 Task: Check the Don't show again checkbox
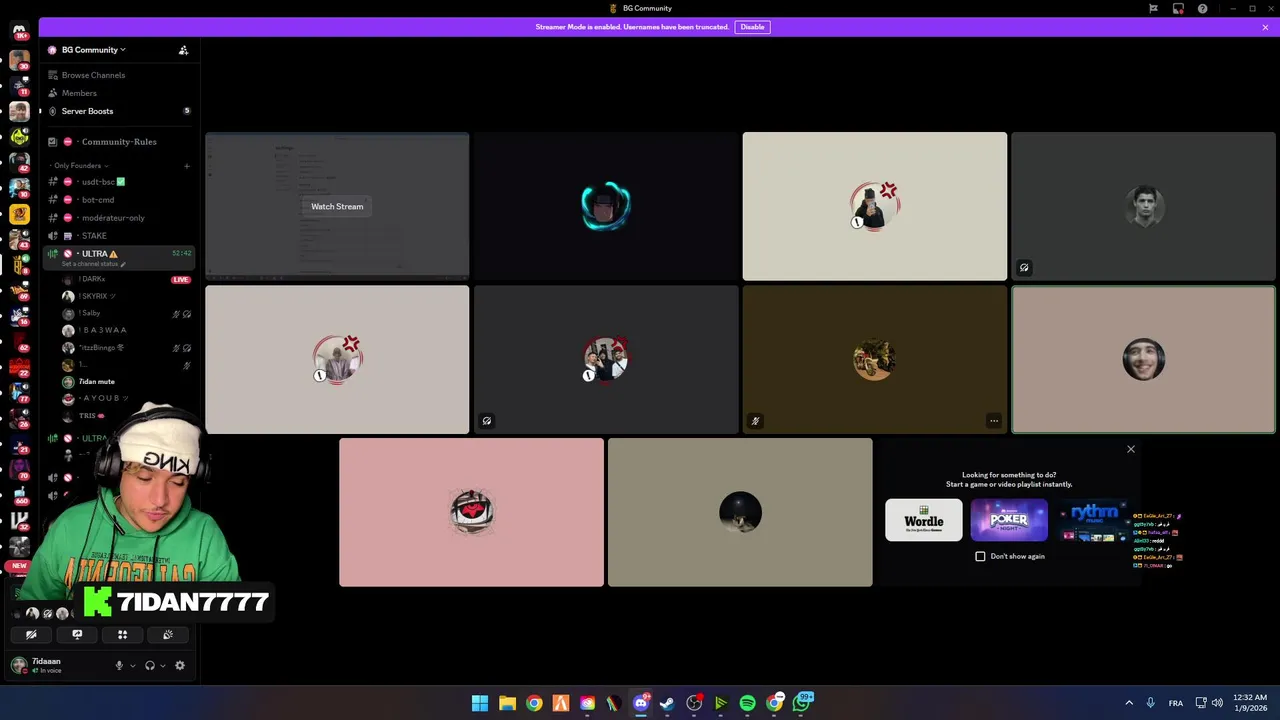click(x=980, y=556)
